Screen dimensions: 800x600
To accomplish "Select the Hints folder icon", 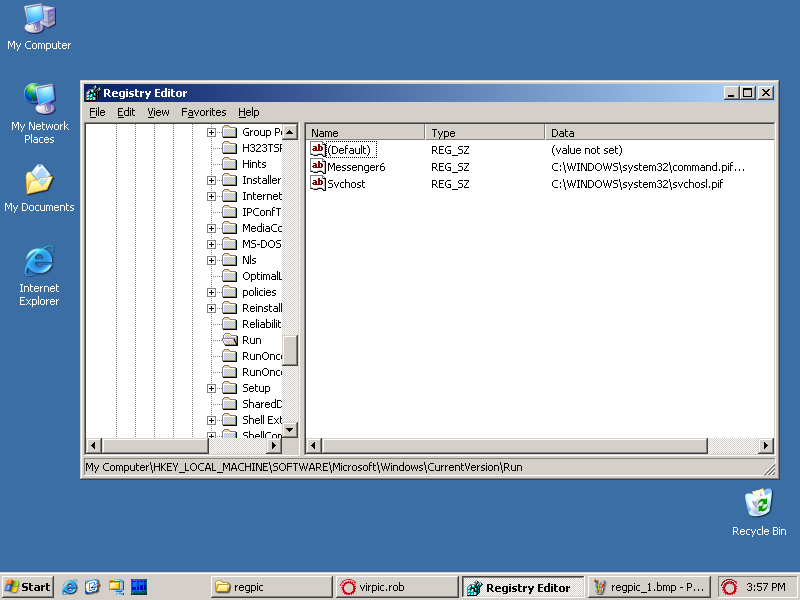I will point(230,164).
